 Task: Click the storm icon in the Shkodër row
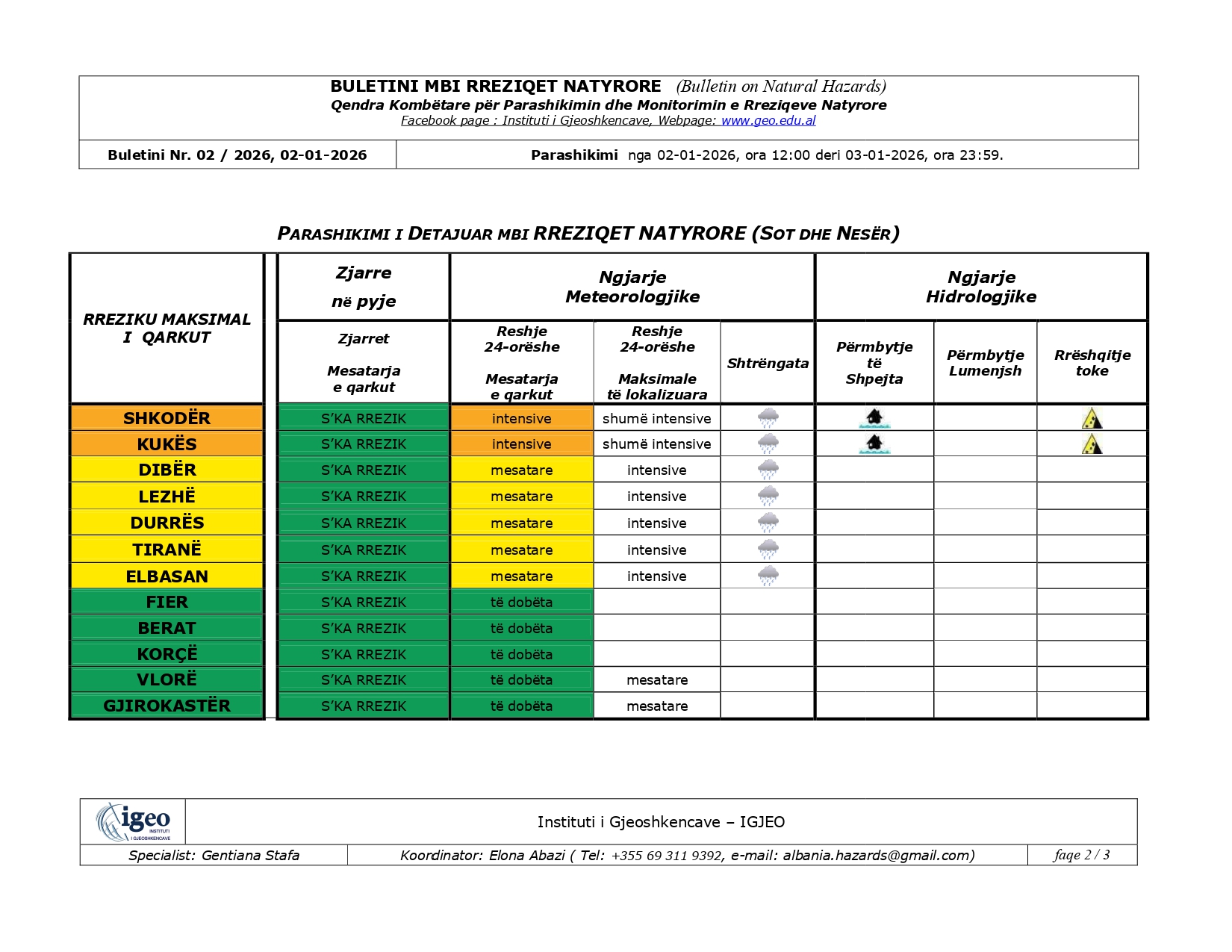click(x=768, y=418)
